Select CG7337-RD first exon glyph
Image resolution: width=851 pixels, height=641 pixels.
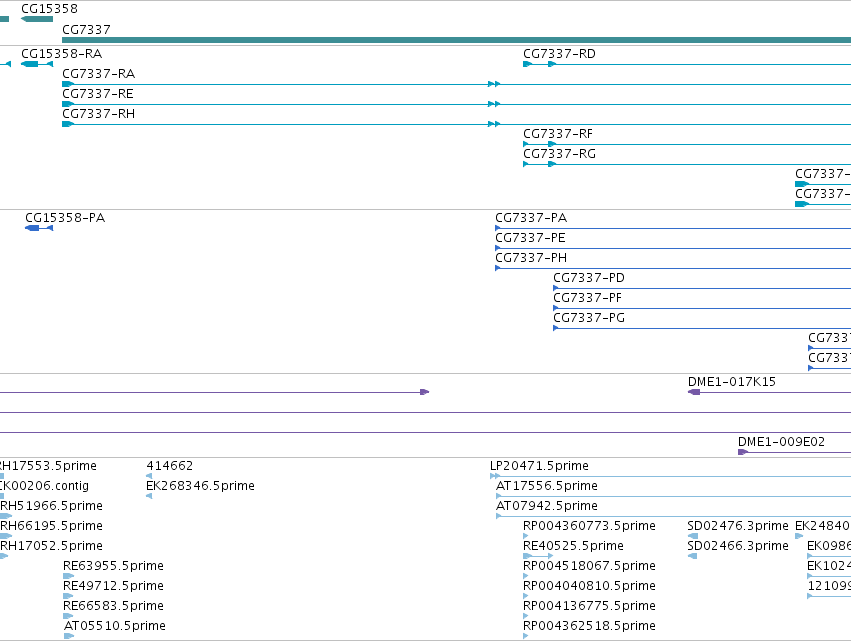pyautogui.click(x=527, y=64)
